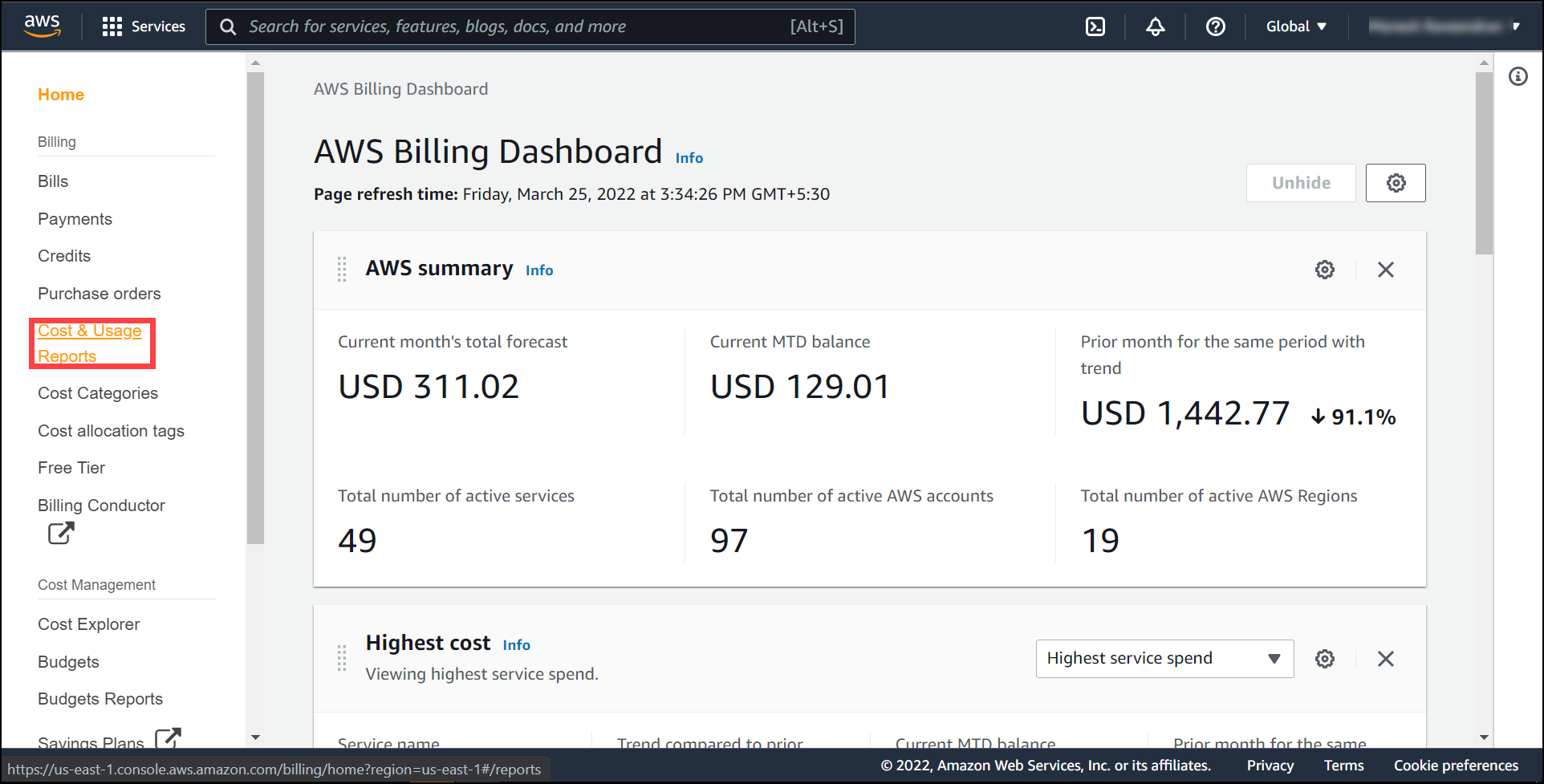Go to Home in sidebar
1544x784 pixels.
[x=61, y=95]
